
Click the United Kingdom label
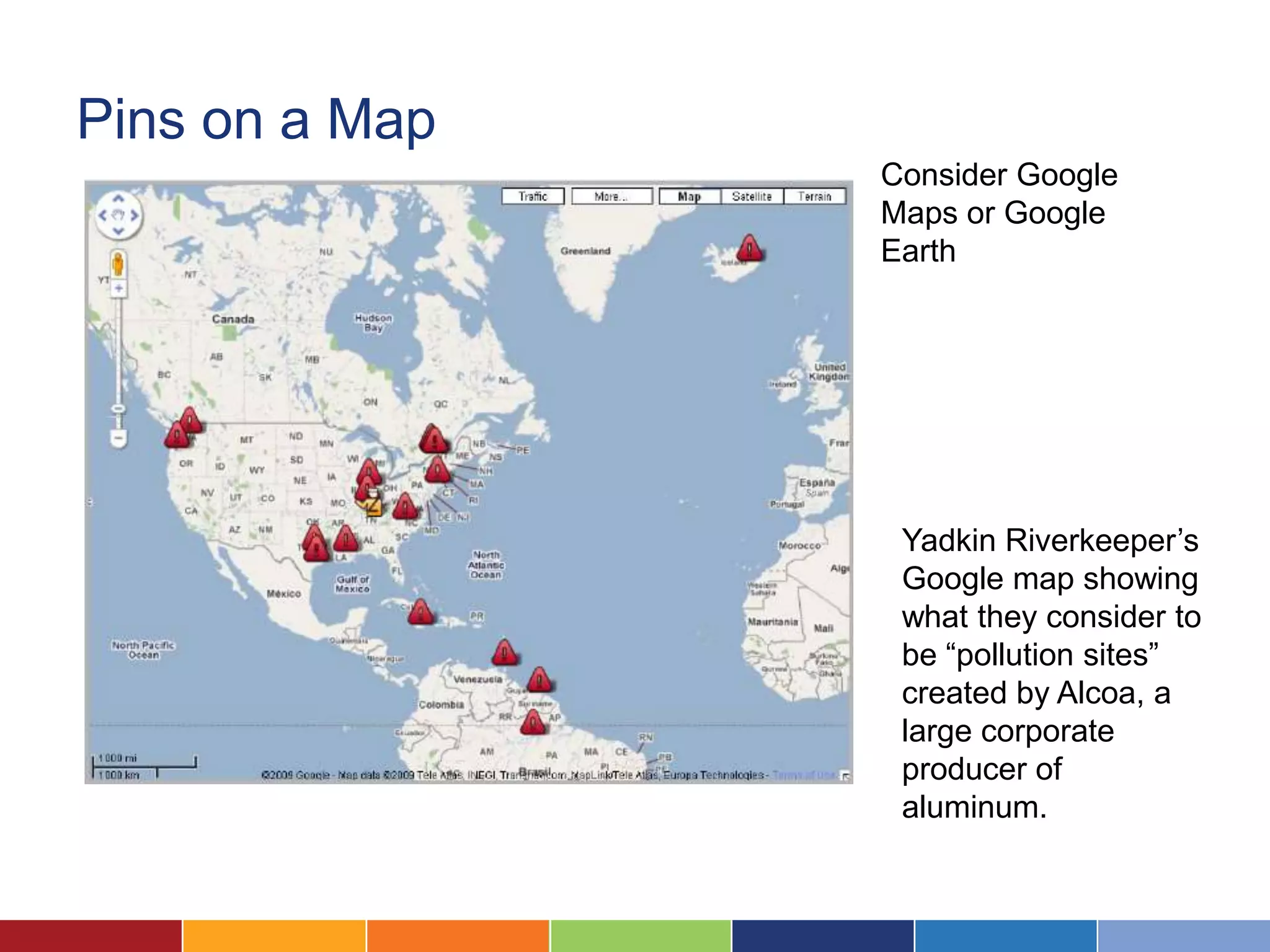pyautogui.click(x=830, y=372)
